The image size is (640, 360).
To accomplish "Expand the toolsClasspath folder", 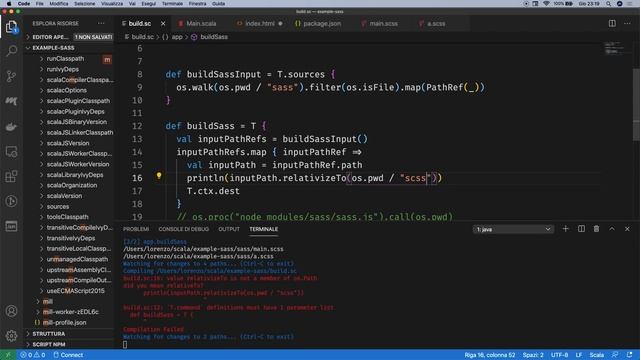I will point(67,217).
